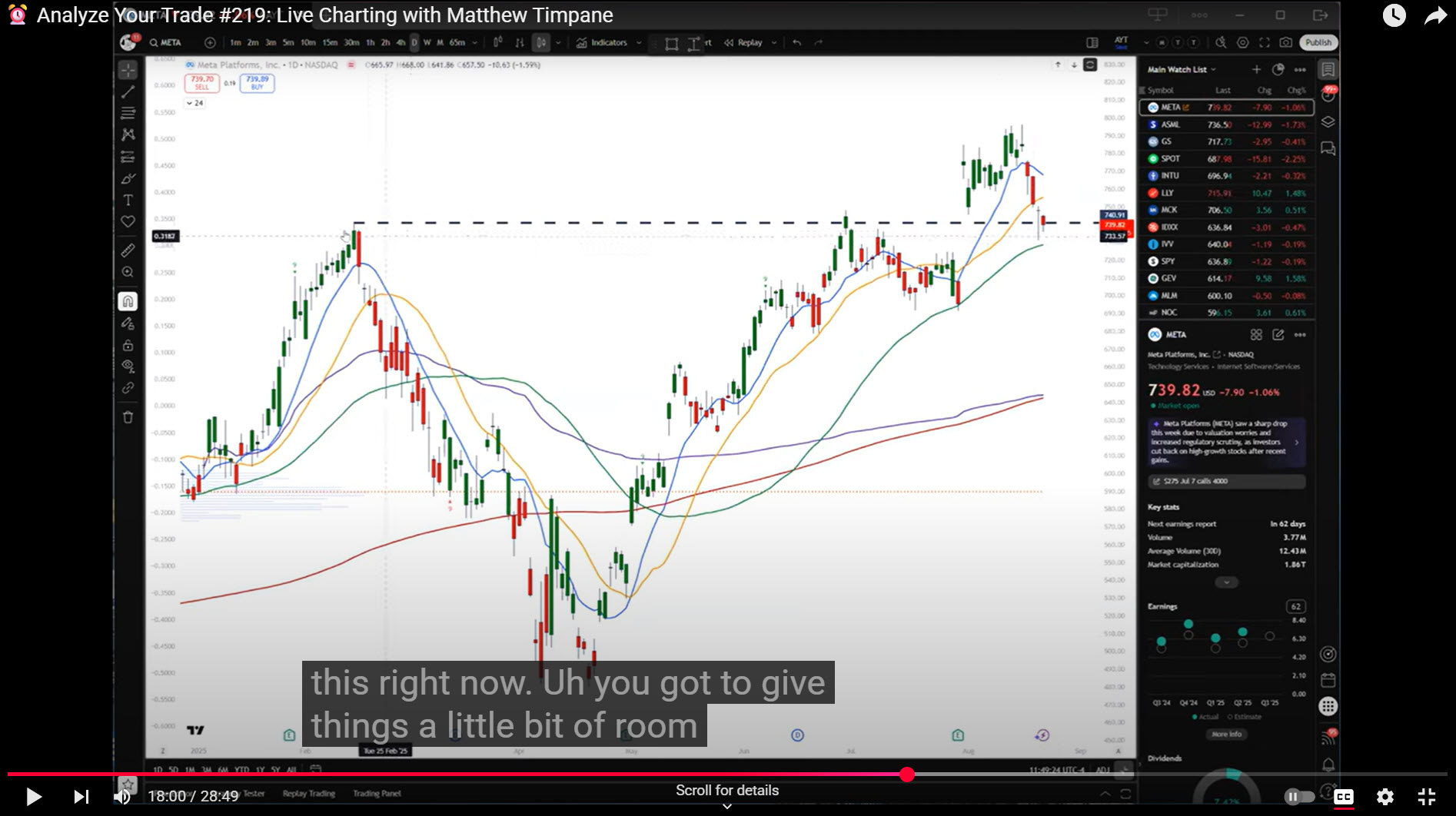Click the 739.89 BUY button
The height and width of the screenshot is (816, 1456).
[258, 82]
